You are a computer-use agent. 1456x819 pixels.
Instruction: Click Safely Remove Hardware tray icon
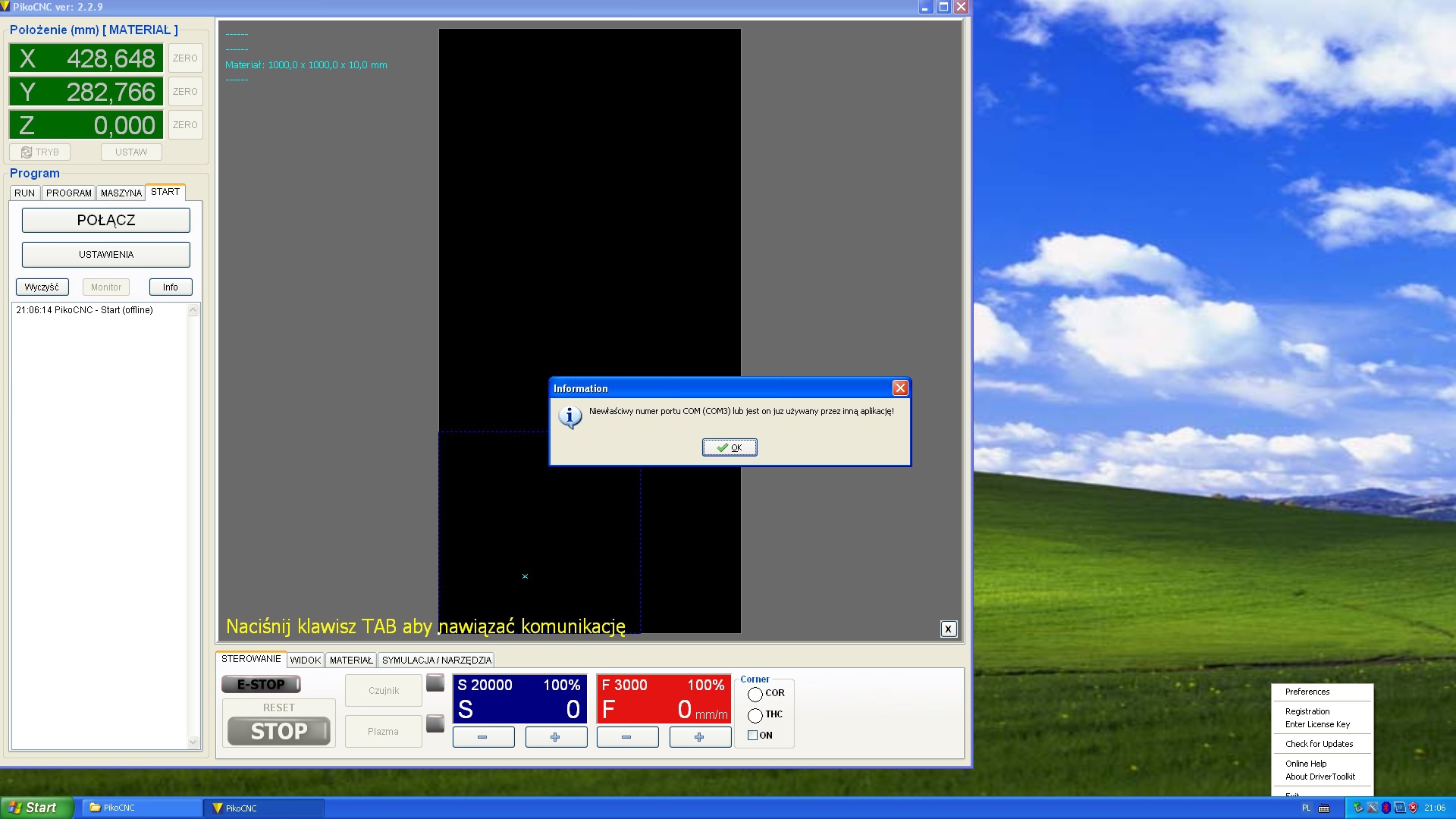[1358, 808]
